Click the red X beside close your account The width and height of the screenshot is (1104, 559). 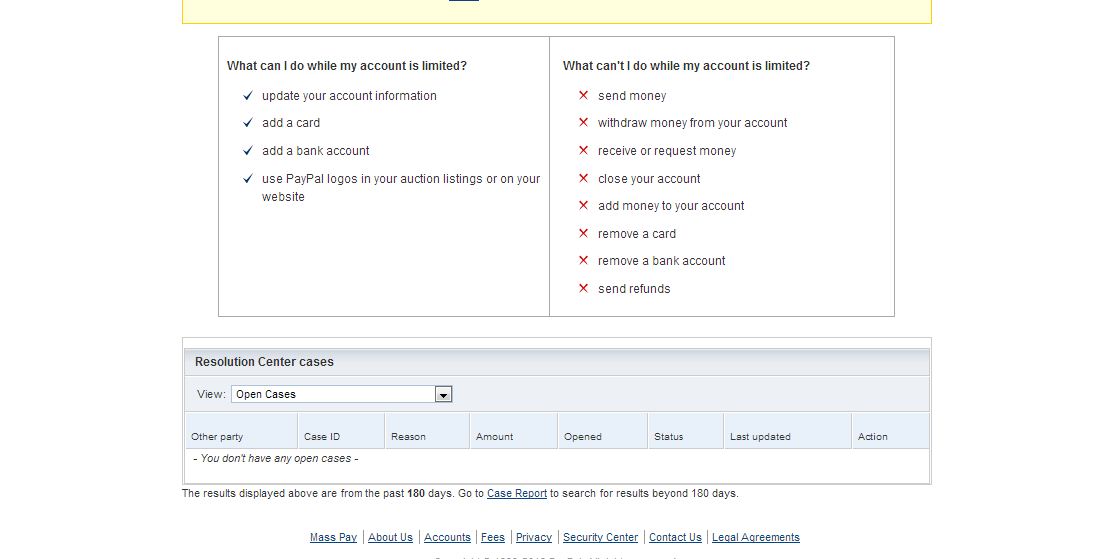(583, 178)
